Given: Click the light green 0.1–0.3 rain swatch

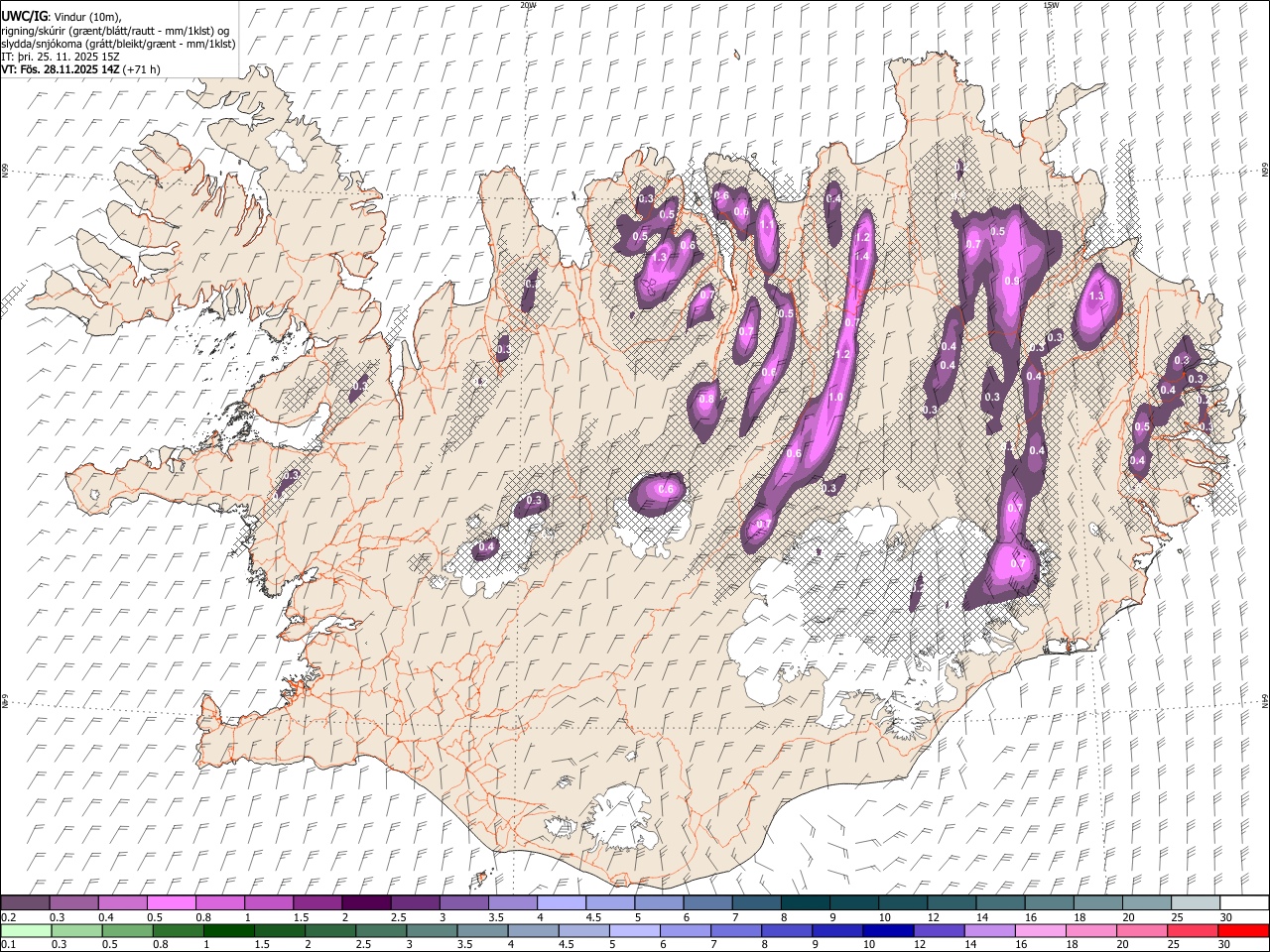Looking at the screenshot, I should pos(26,930).
